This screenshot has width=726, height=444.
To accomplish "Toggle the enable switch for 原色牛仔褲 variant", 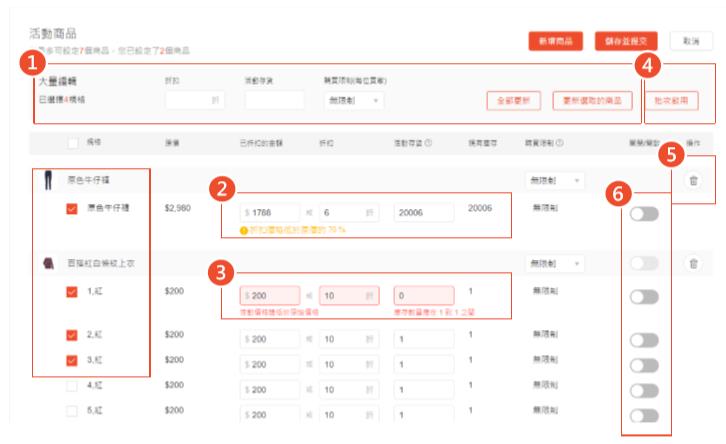I will 643,213.
